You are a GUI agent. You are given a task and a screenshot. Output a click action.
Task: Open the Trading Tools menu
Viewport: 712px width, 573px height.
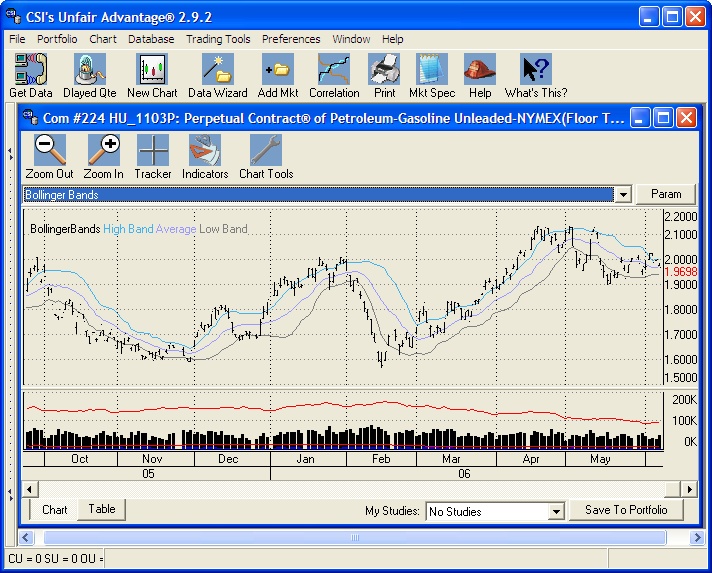coord(218,39)
